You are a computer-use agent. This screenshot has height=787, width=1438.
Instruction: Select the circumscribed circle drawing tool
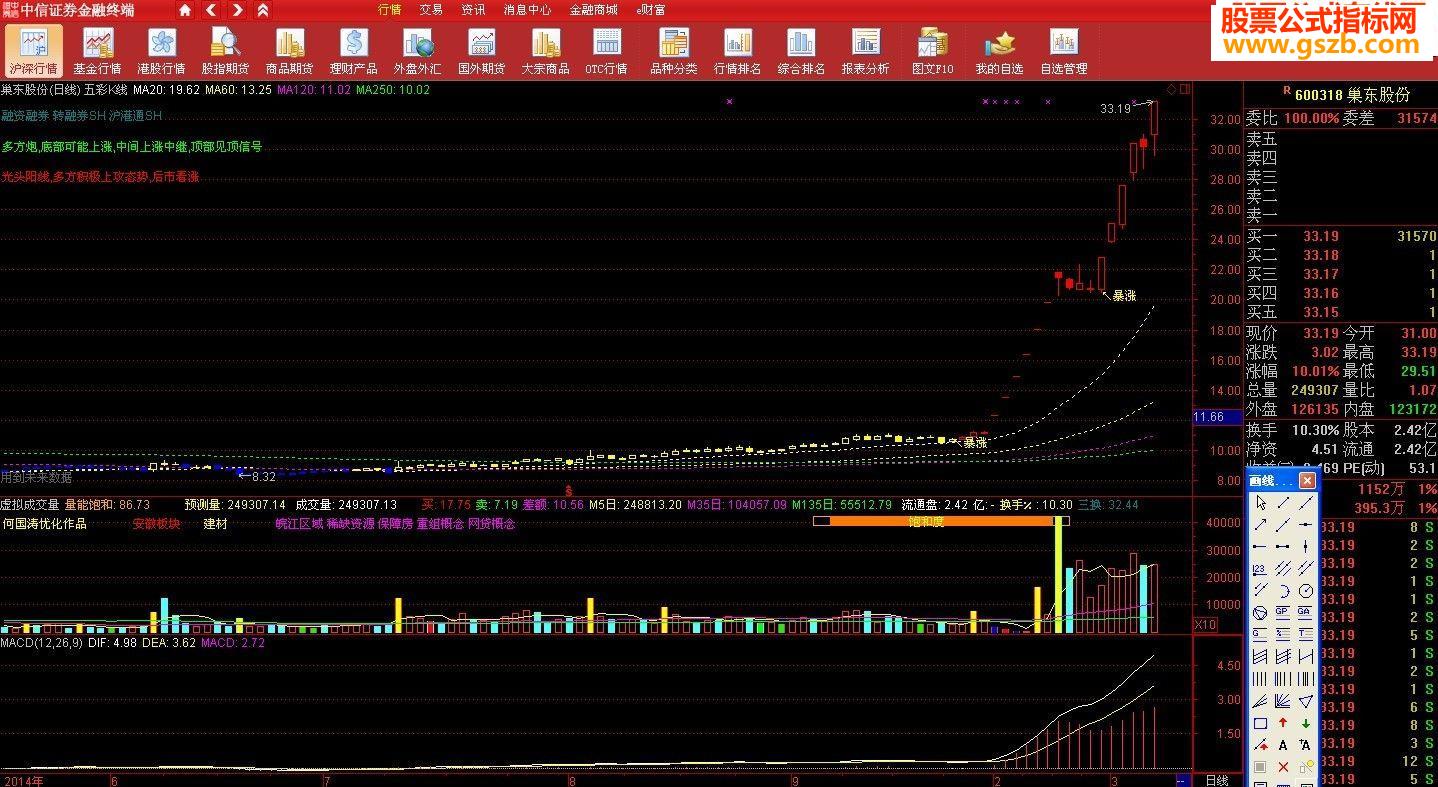[x=1260, y=612]
